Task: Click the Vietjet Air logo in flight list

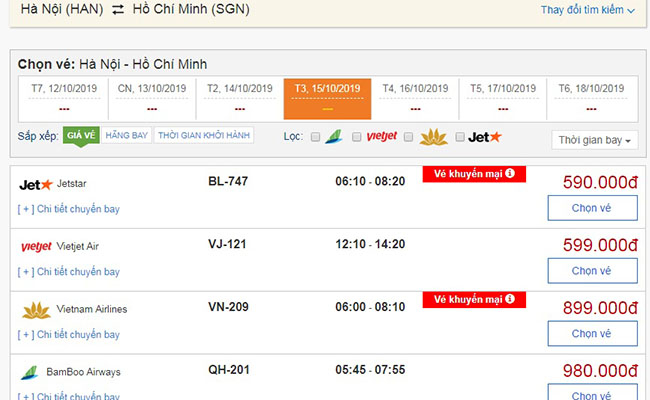Action: tap(36, 246)
